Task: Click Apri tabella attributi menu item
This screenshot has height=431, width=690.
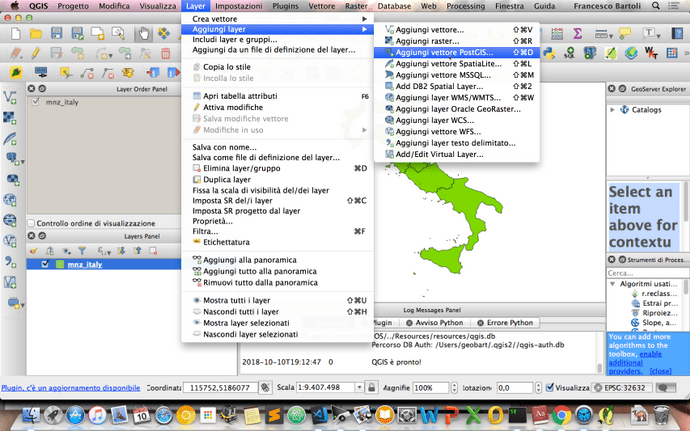Action: coord(277,96)
